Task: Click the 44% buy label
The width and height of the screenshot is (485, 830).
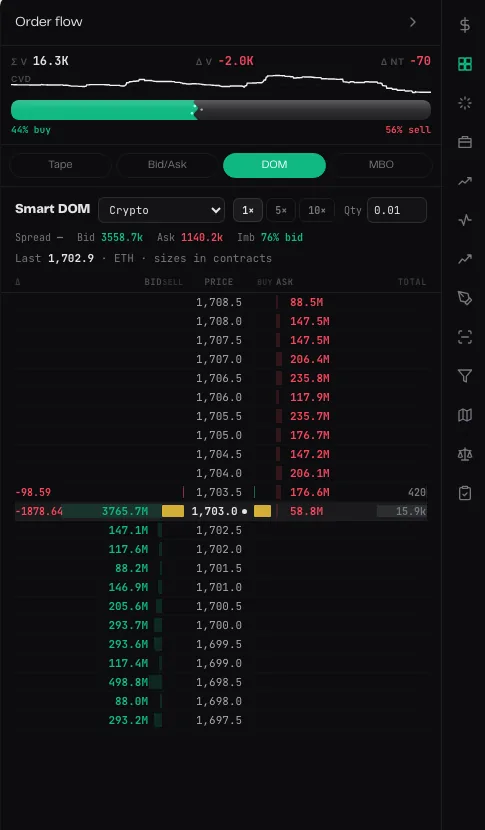Action: coord(31,130)
